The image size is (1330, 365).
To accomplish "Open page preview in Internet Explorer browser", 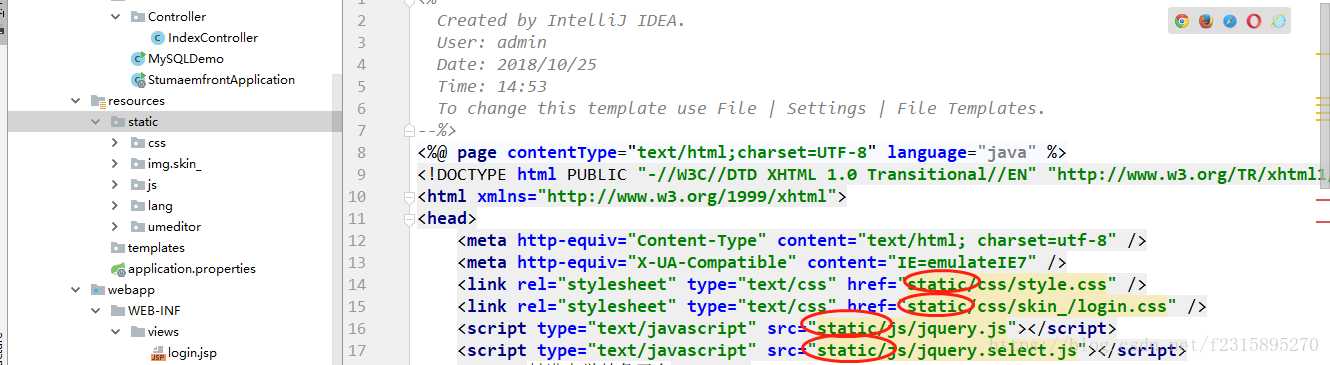I will 1278,21.
